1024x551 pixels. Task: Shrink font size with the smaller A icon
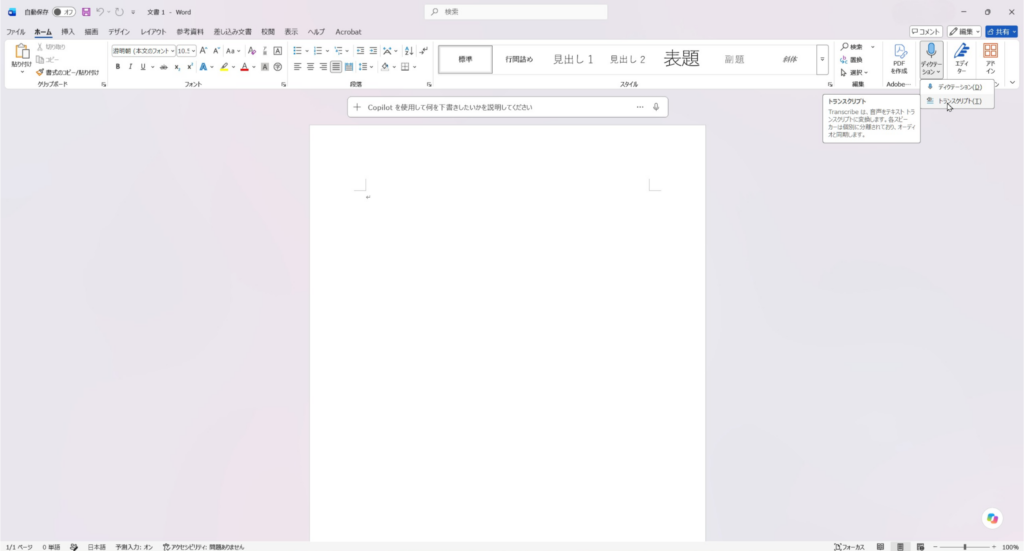(216, 51)
